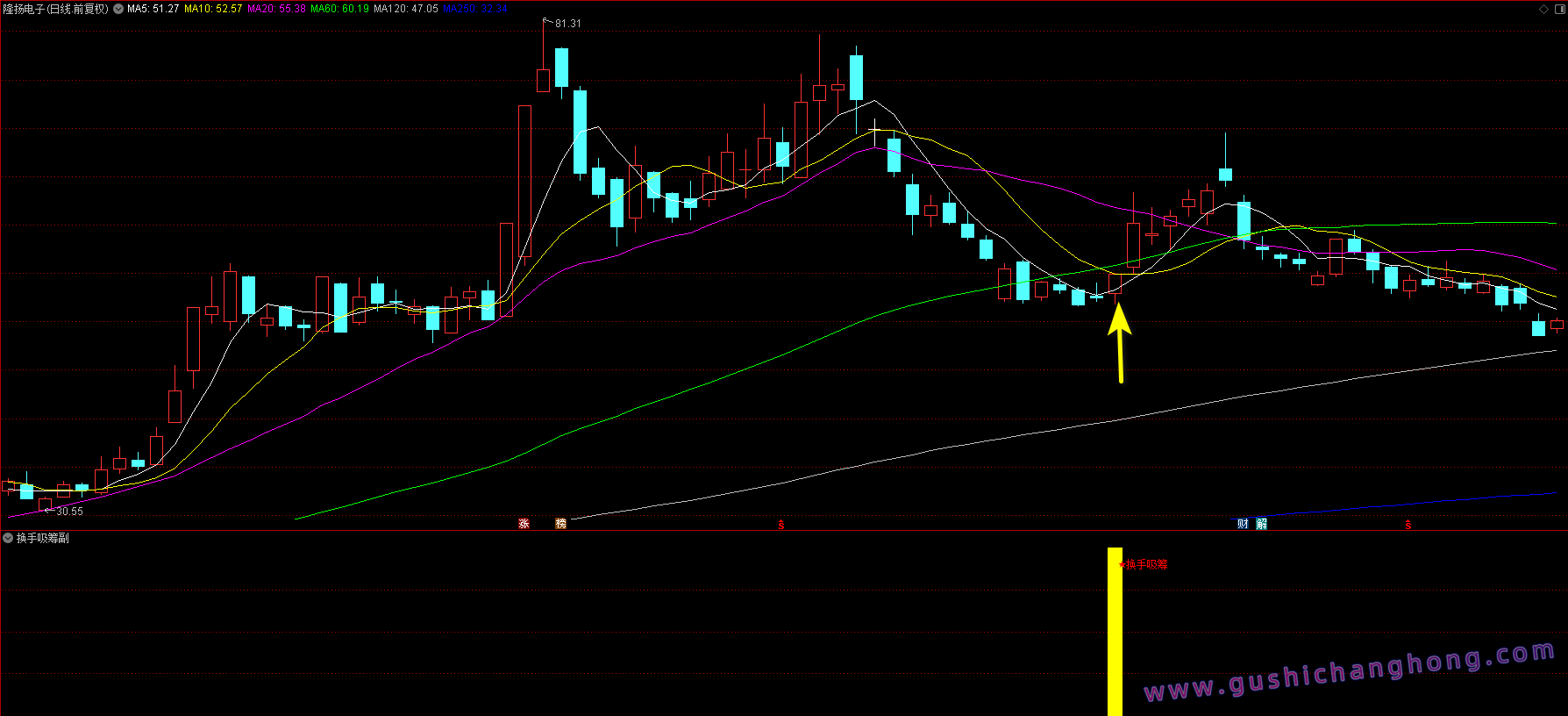
Task: Open the 解 marker icon
Action: (1261, 524)
